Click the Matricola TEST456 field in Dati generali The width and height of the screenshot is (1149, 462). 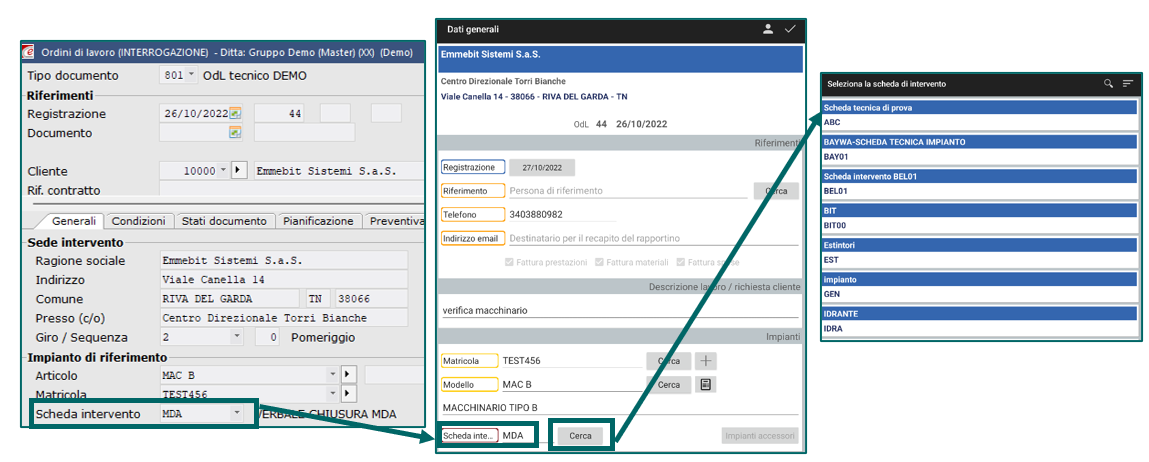point(570,361)
